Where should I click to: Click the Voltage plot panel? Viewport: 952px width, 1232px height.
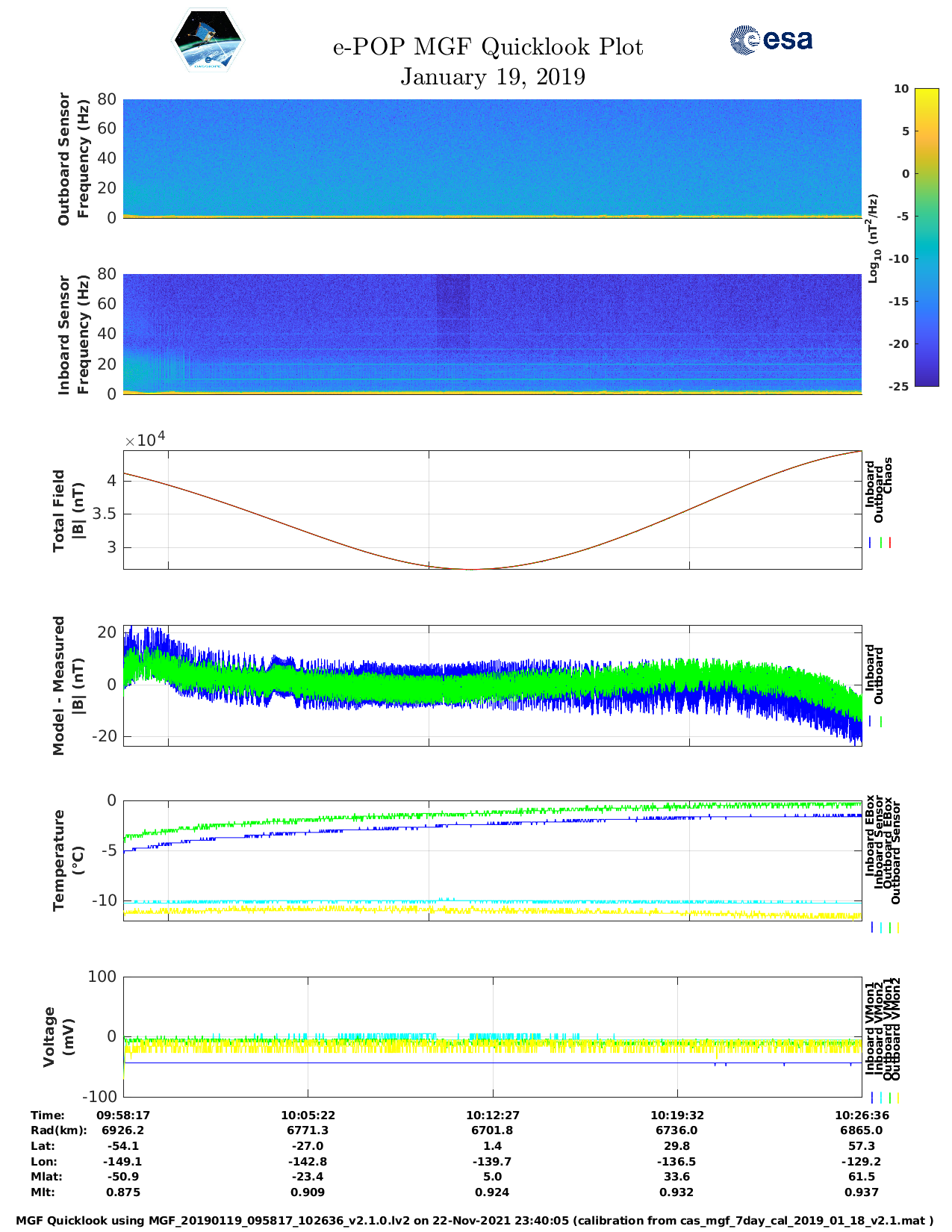click(x=492, y=1036)
